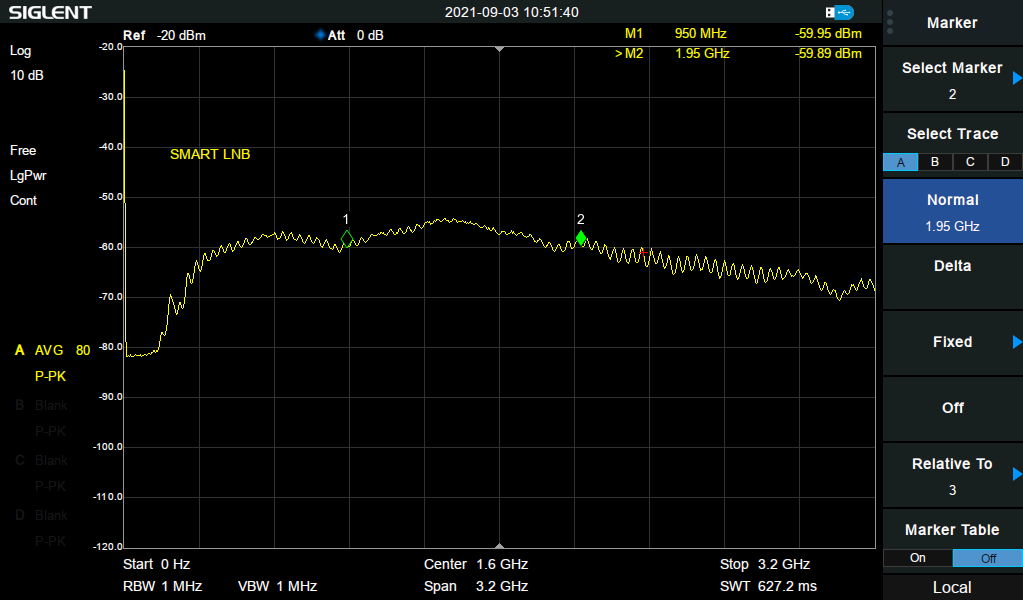Click the SWT 627.2 ms sweep time
Viewport: 1023px width, 600px height.
(768, 586)
